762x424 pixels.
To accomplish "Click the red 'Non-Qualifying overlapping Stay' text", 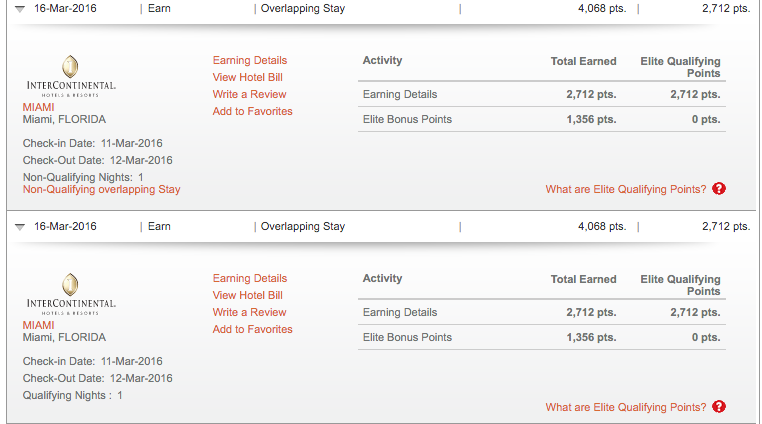I will click(x=101, y=189).
